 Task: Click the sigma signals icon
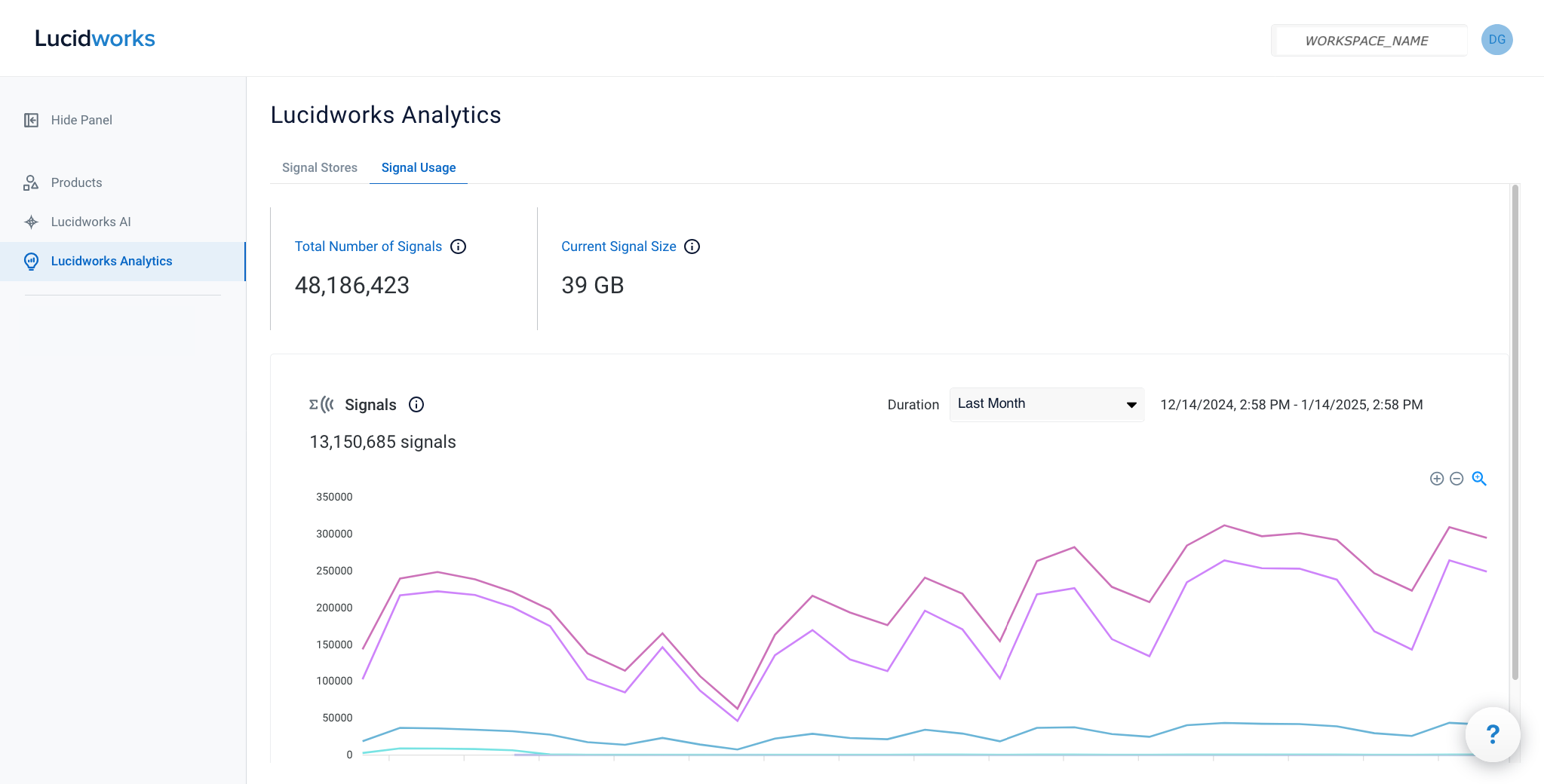coord(321,405)
